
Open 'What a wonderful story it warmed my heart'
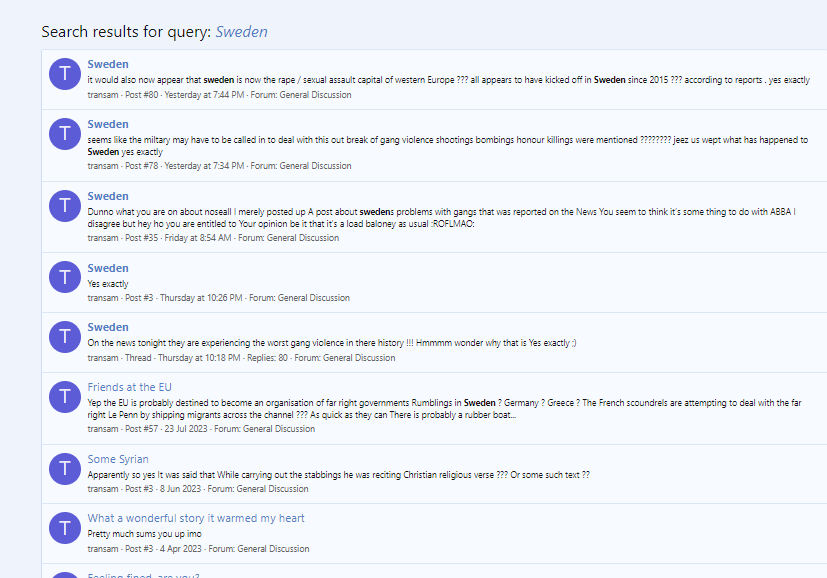click(x=196, y=518)
